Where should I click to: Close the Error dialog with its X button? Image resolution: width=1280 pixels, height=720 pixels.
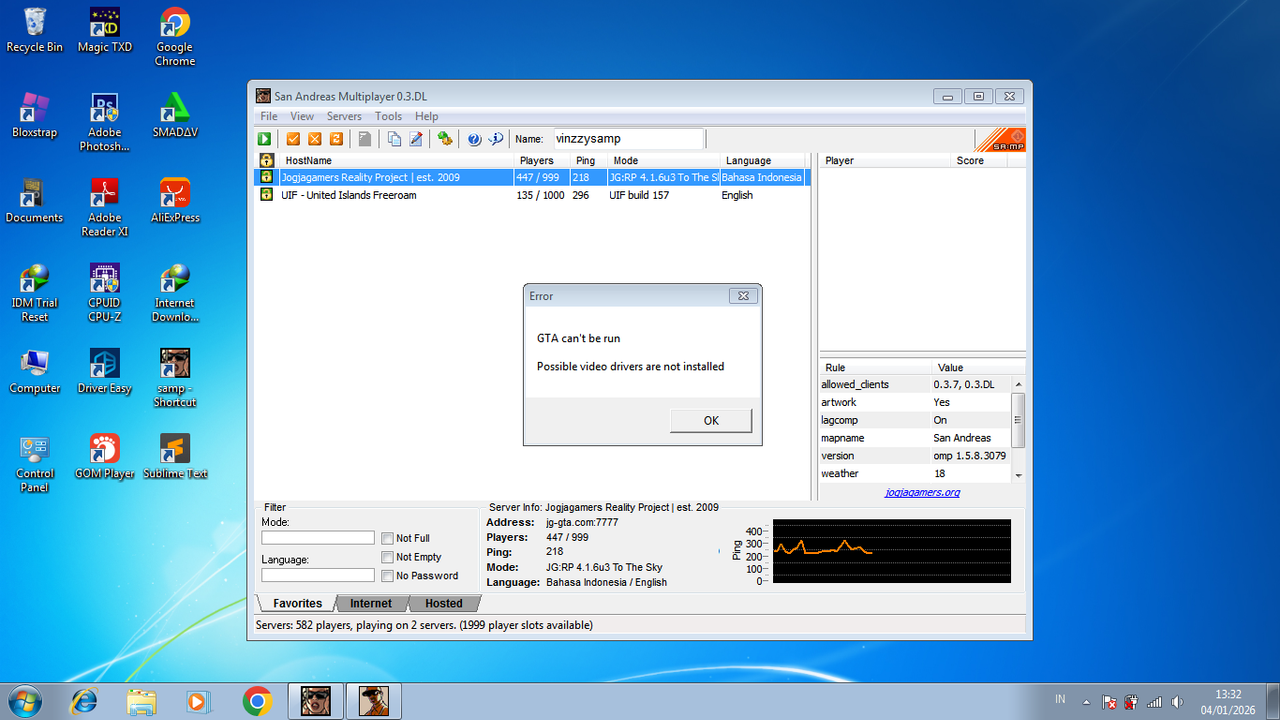tap(742, 296)
